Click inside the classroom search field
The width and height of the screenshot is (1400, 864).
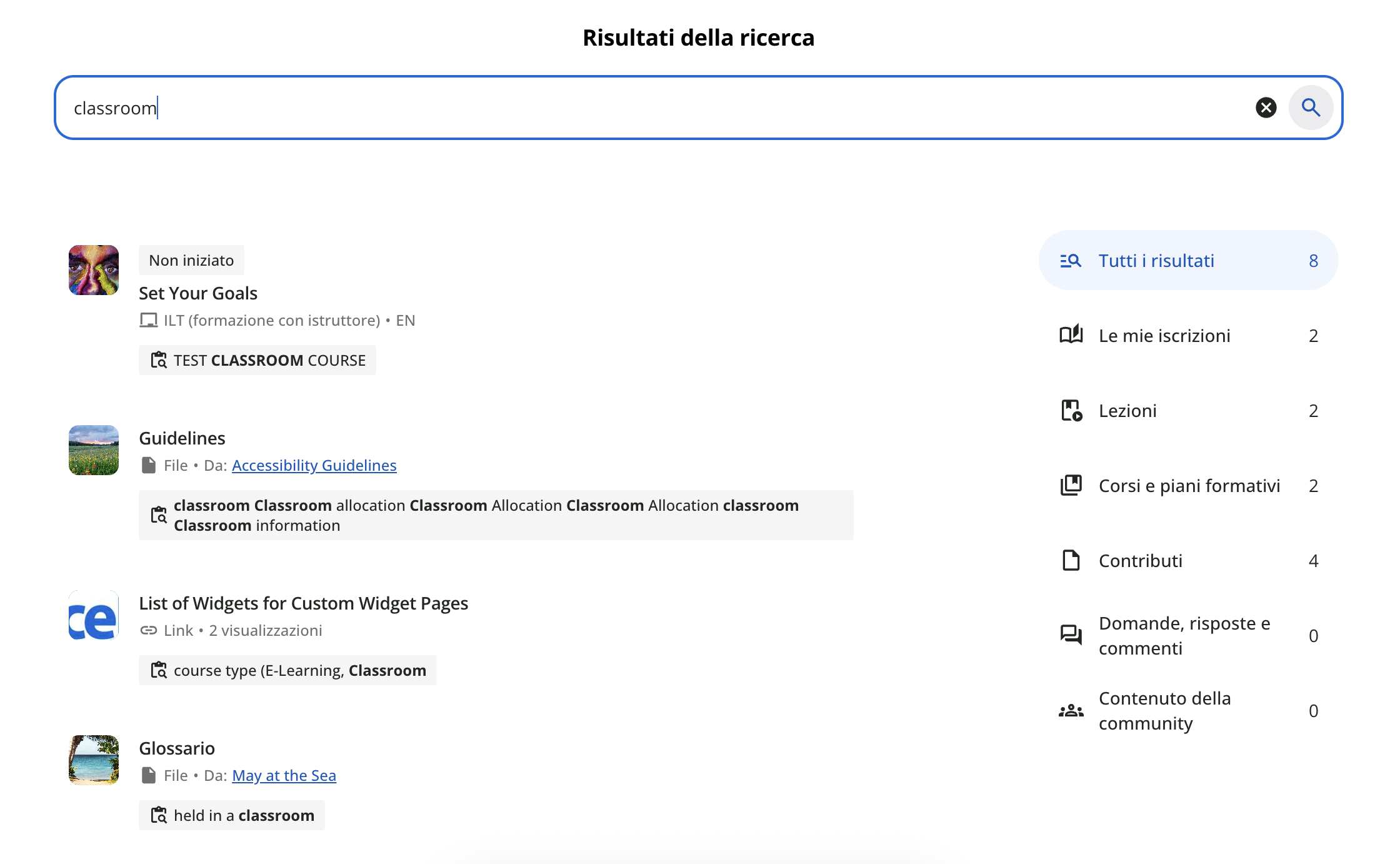tap(625, 108)
